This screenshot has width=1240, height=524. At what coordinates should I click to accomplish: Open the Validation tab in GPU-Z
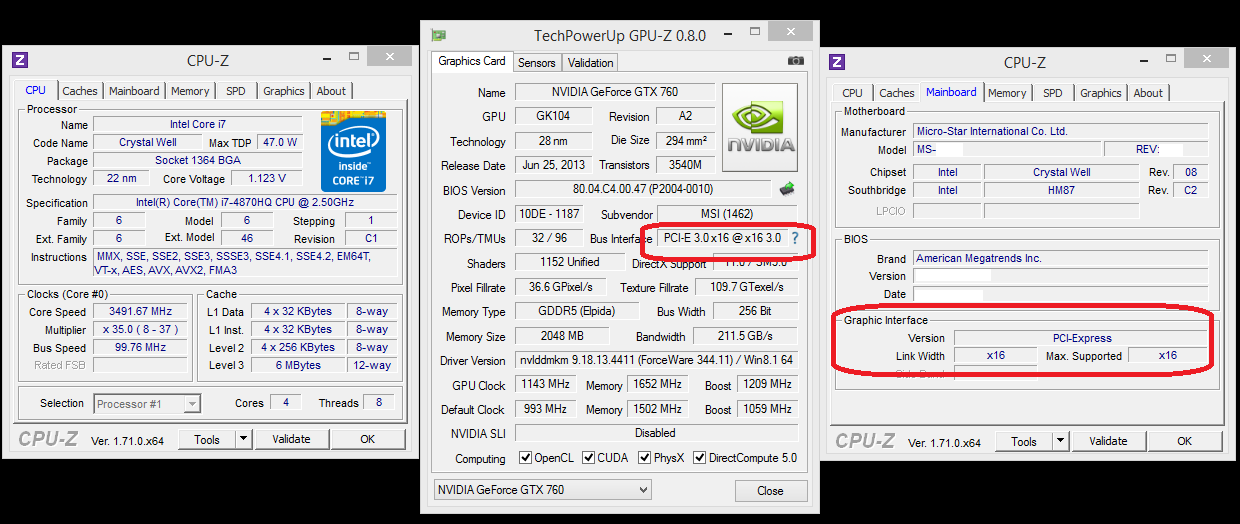(x=591, y=63)
